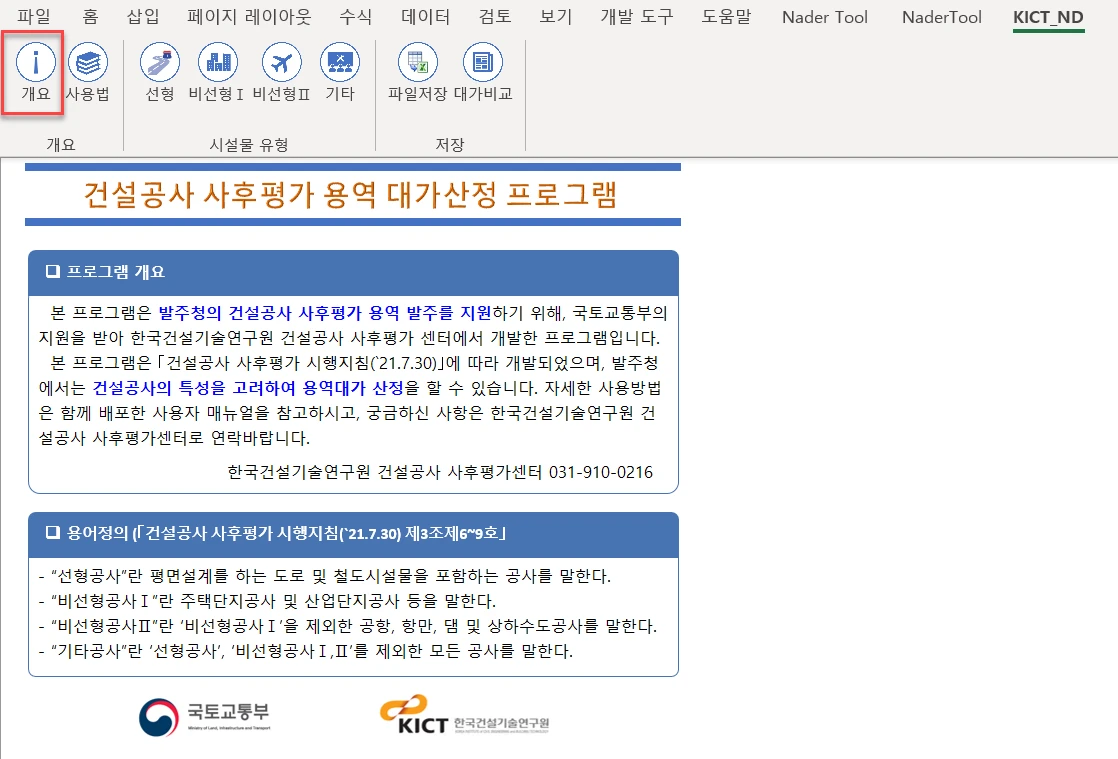Click the 국토교통부 ministry logo

click(205, 716)
